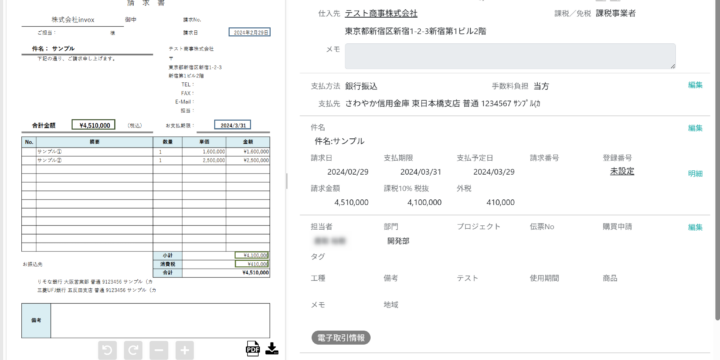Click ¥4,510,000 total box in invoice
Screen dimensions: 720x360
click(94, 125)
